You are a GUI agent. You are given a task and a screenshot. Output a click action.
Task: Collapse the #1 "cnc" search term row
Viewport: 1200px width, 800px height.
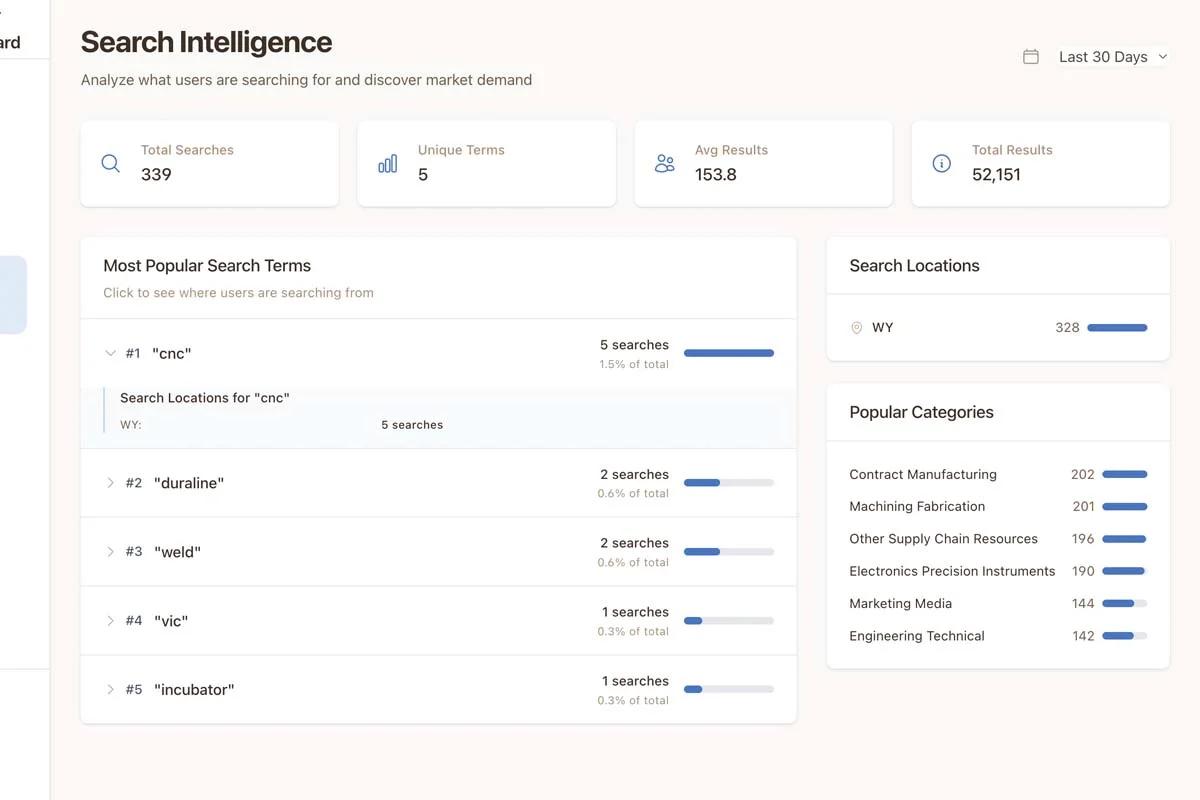(111, 353)
